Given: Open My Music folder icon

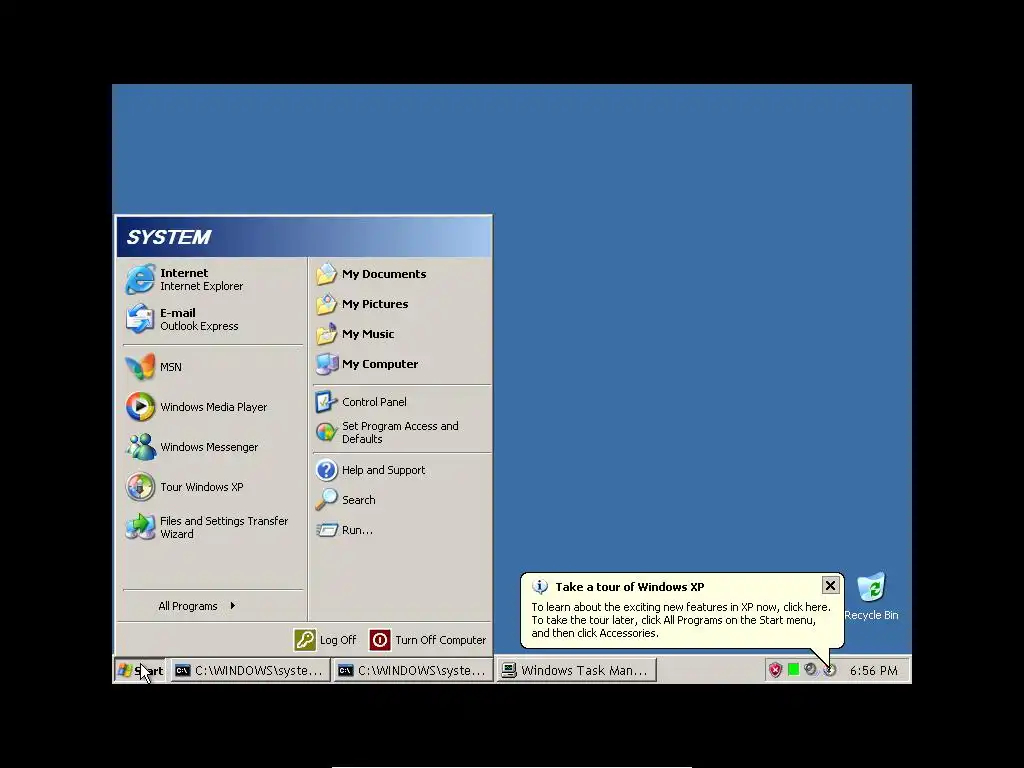Looking at the screenshot, I should tap(327, 334).
